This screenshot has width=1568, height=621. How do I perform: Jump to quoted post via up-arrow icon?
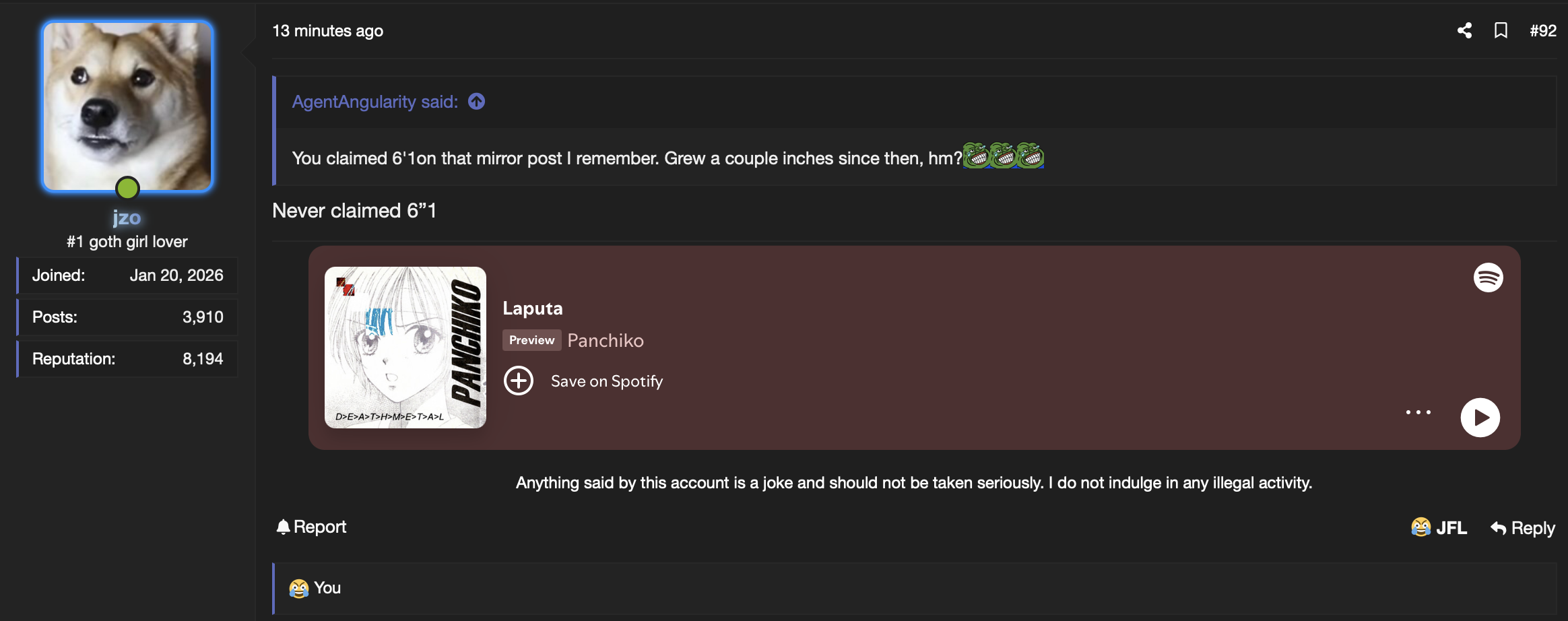point(476,101)
